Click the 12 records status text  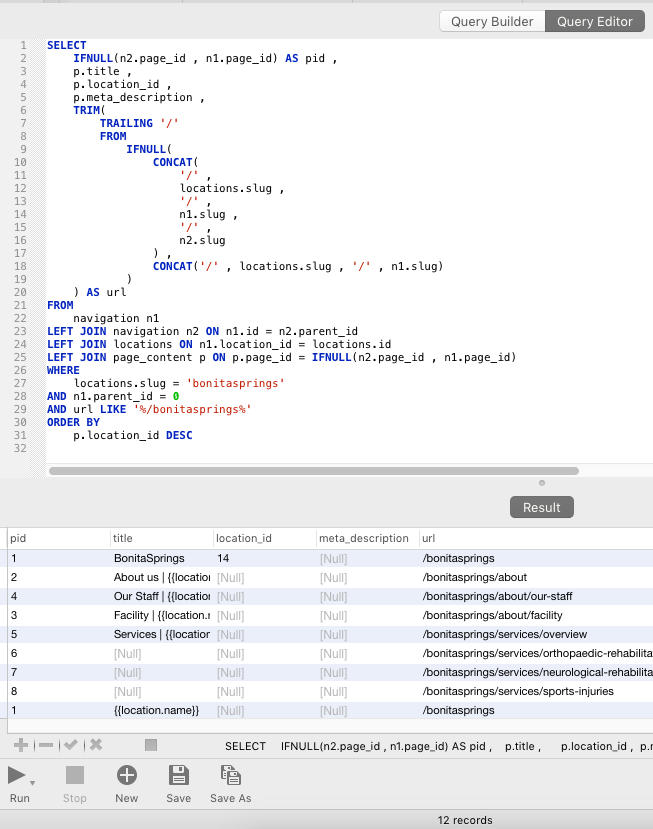coord(465,820)
